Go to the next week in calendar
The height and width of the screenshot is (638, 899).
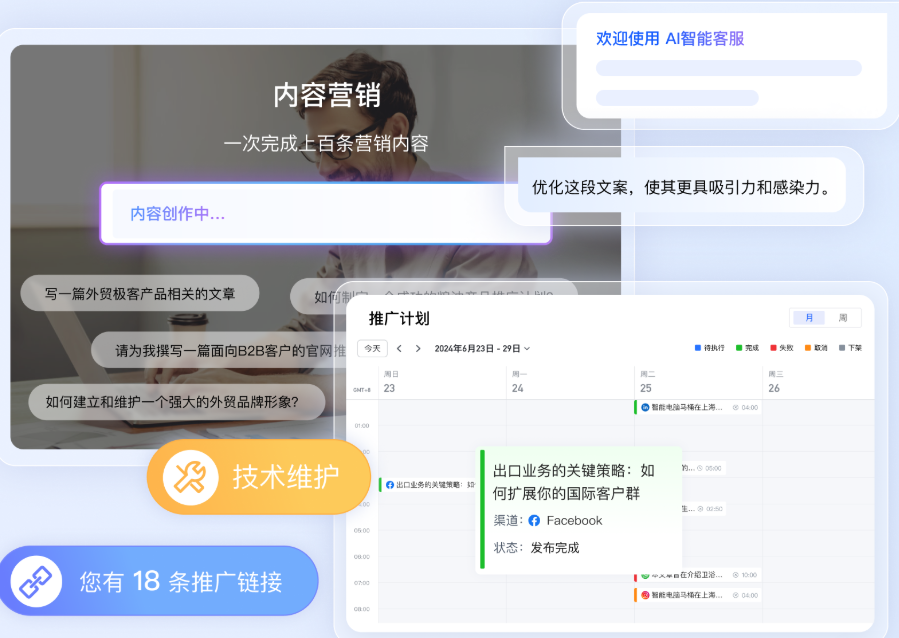coord(418,349)
